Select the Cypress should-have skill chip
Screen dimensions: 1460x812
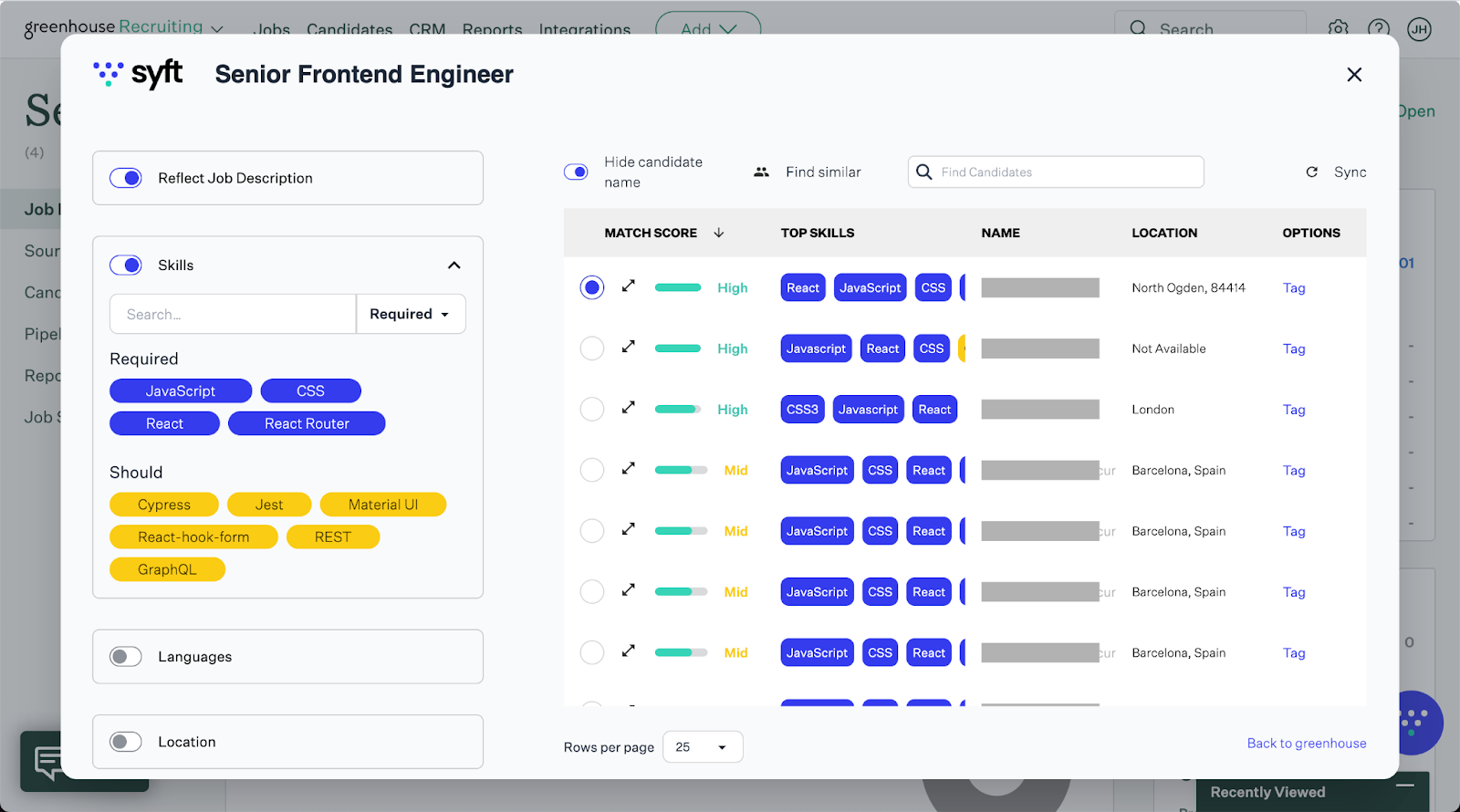coord(164,505)
